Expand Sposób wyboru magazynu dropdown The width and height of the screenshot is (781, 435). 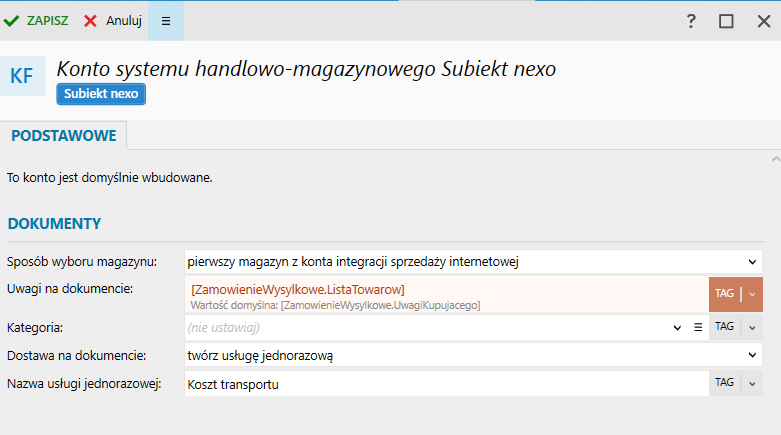click(x=752, y=262)
